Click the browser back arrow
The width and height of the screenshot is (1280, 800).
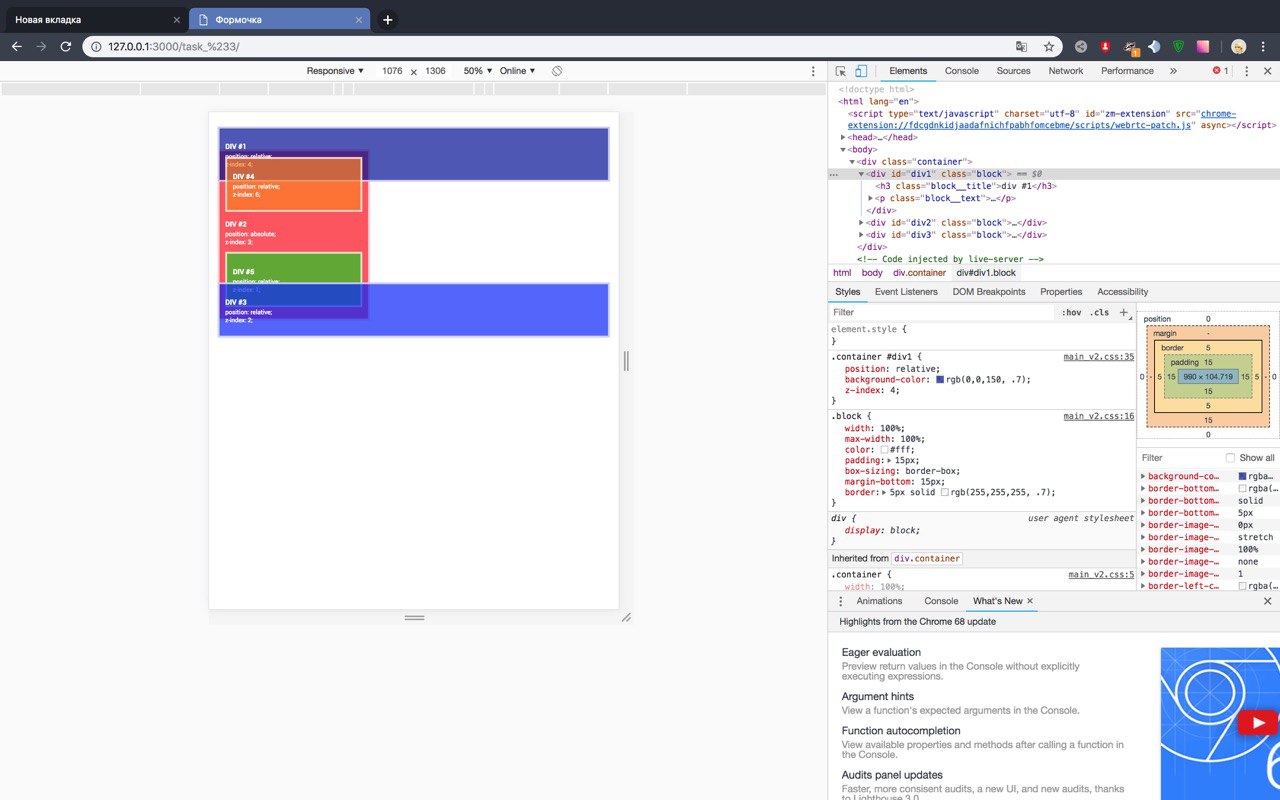click(17, 46)
